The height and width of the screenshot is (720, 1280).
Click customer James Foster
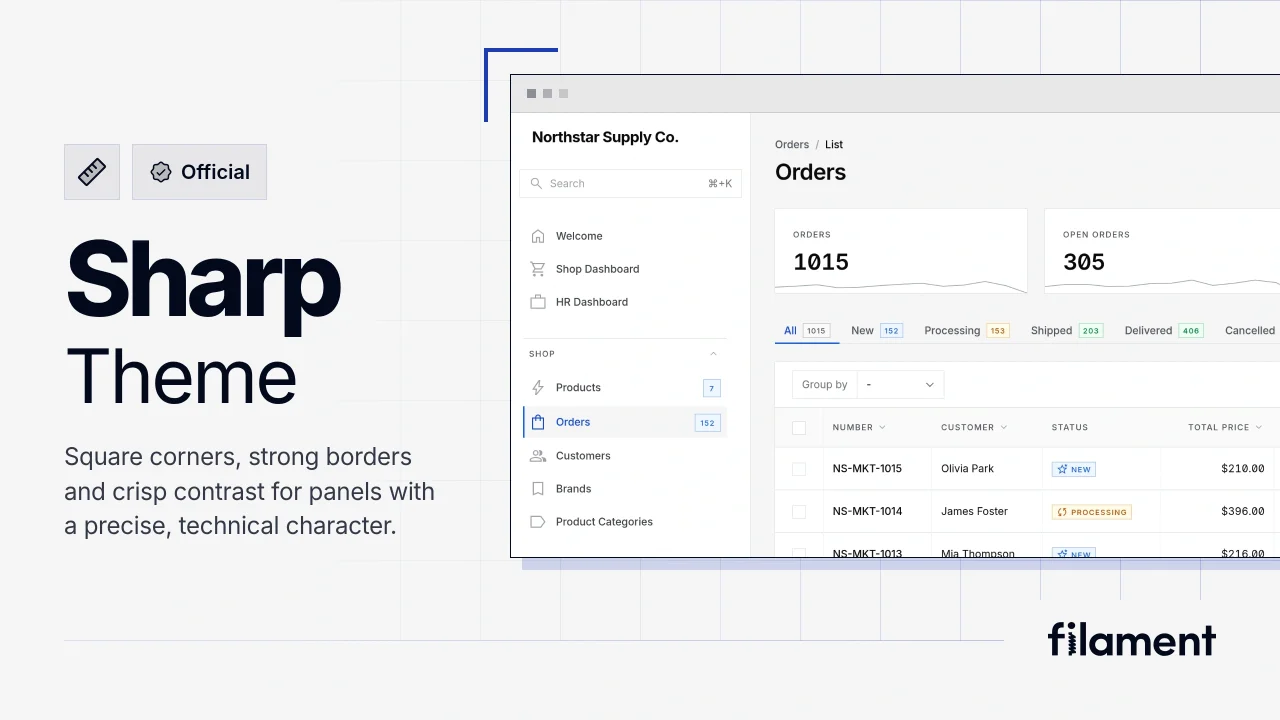[x=974, y=512]
